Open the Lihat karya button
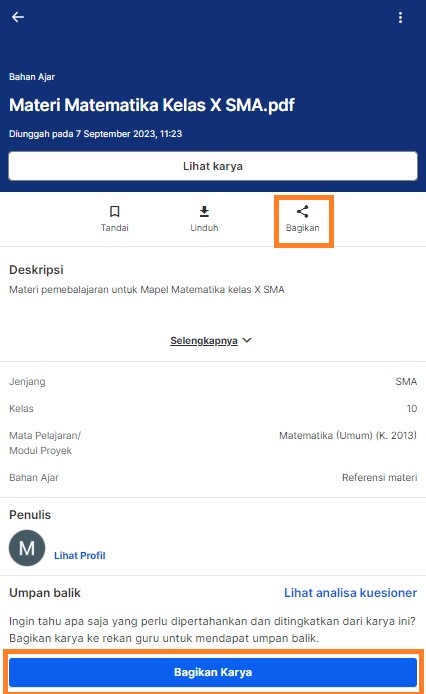The height and width of the screenshot is (694, 426). (213, 166)
